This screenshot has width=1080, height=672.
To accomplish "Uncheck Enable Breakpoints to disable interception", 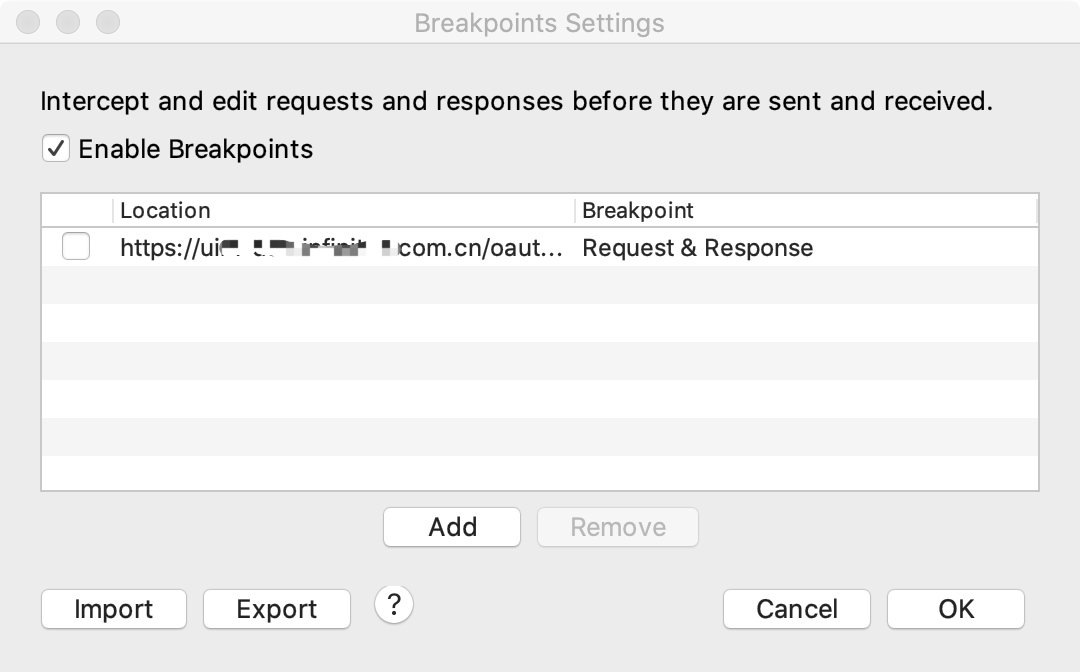I will (x=57, y=149).
